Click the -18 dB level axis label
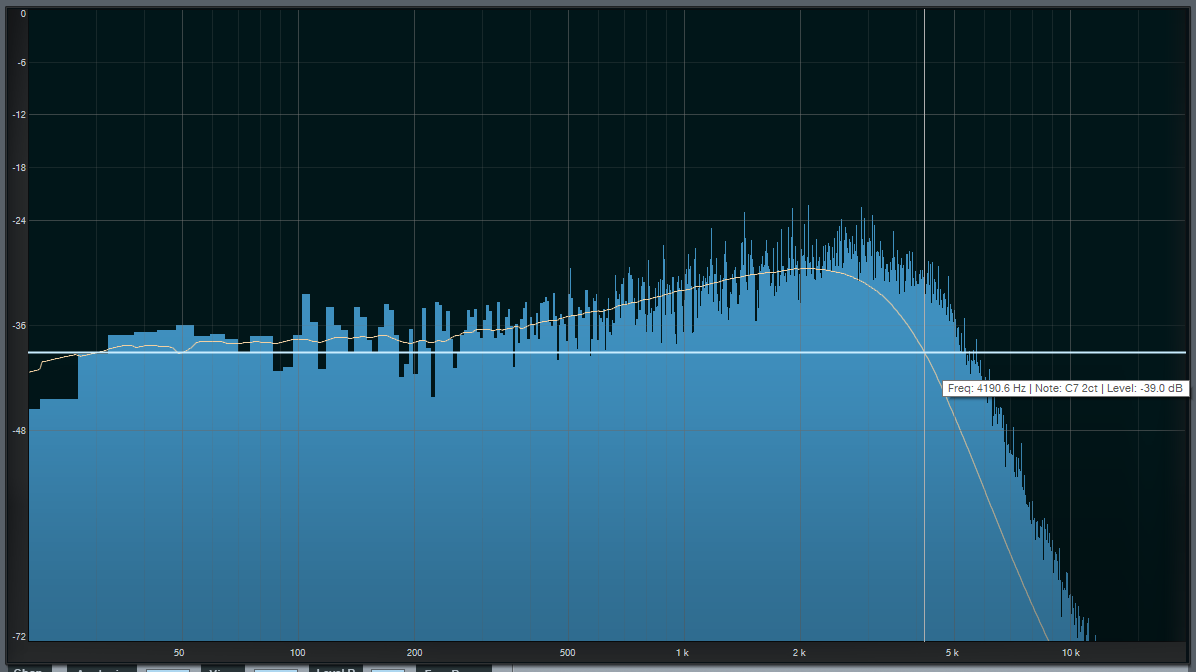 [20, 168]
